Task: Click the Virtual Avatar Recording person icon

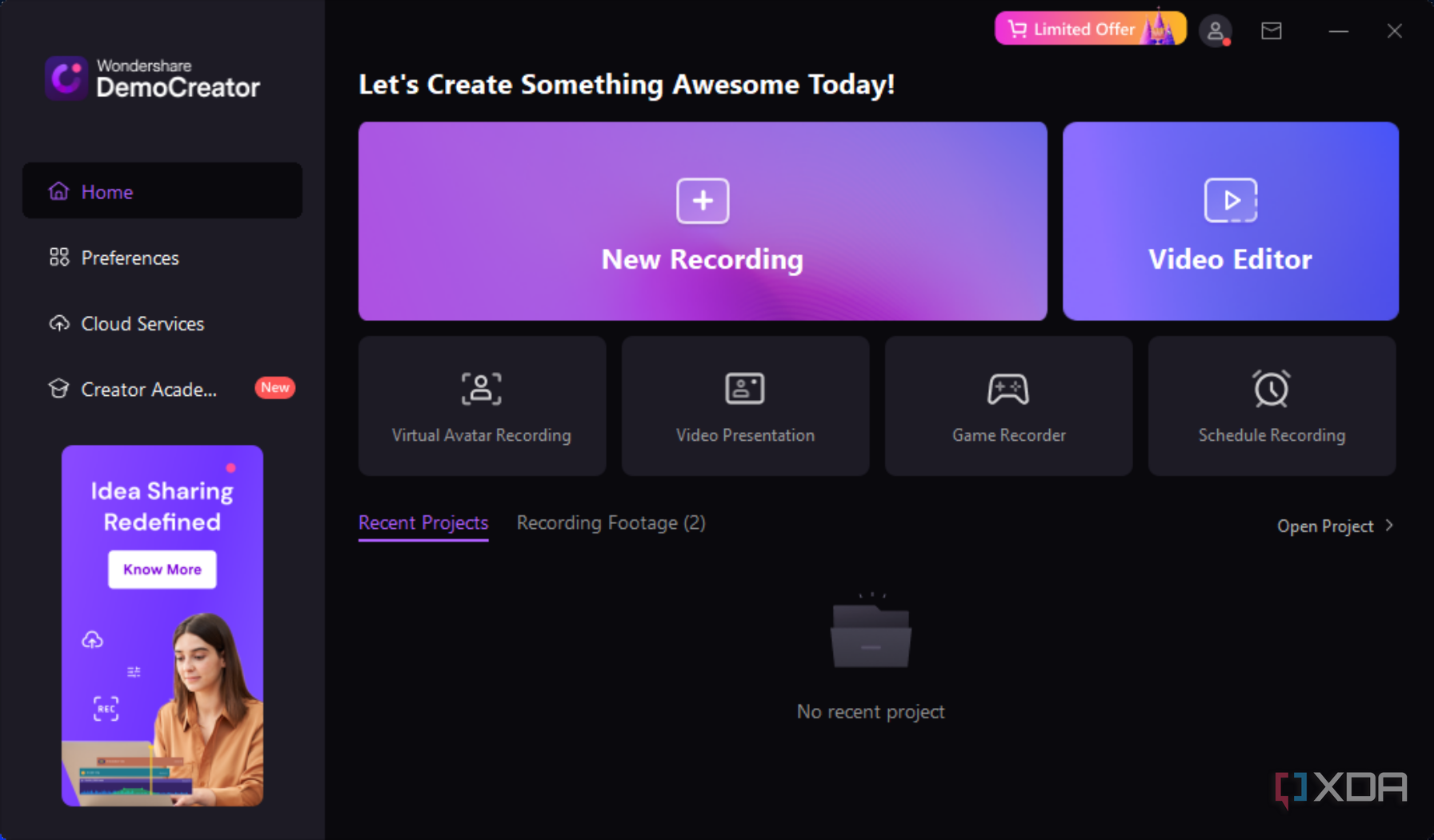Action: tap(482, 389)
